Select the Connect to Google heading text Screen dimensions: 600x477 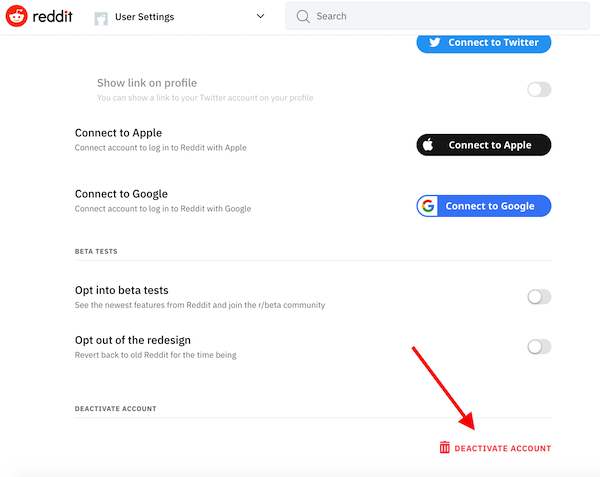click(121, 194)
